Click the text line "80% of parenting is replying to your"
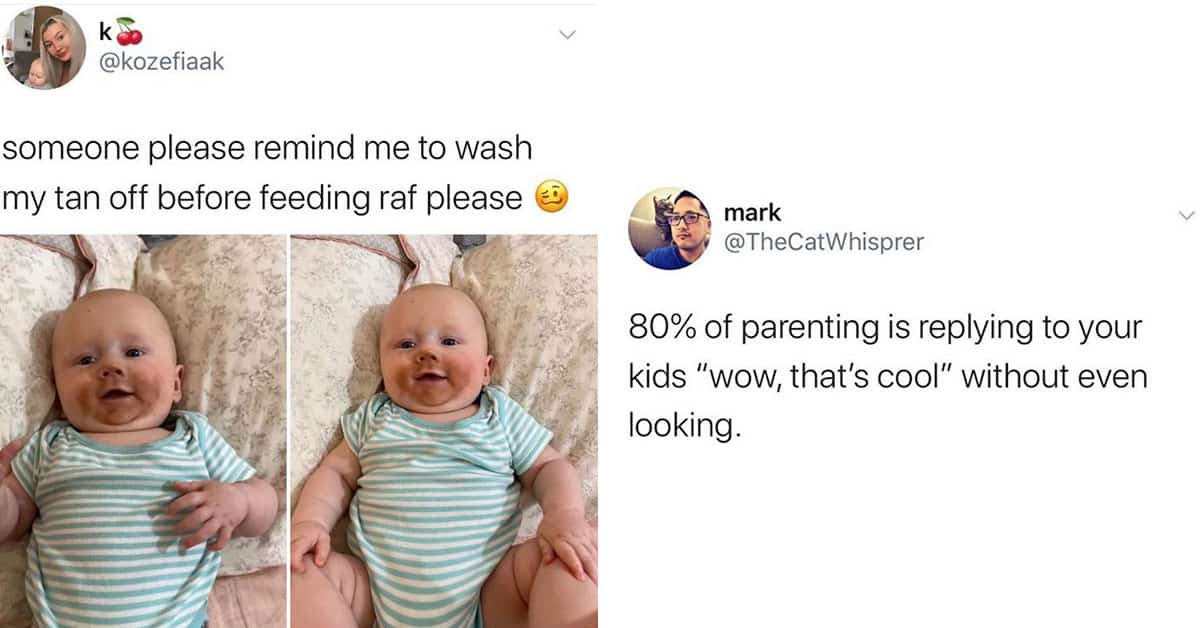1200x628 pixels. pyautogui.click(x=885, y=329)
